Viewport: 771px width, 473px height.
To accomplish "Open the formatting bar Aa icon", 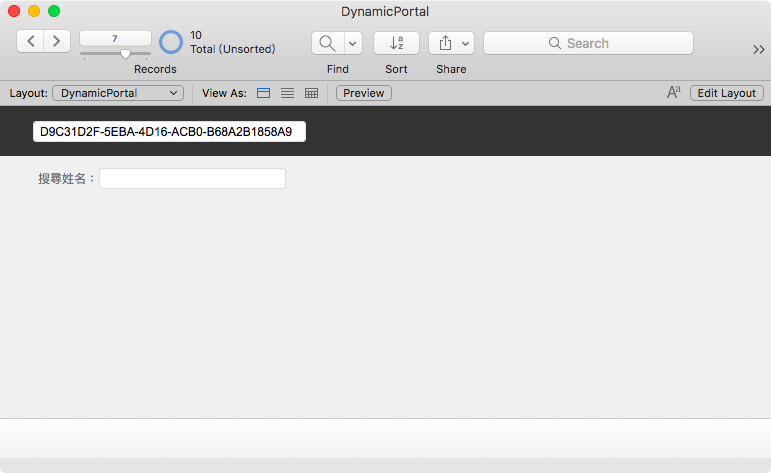I will (x=674, y=92).
